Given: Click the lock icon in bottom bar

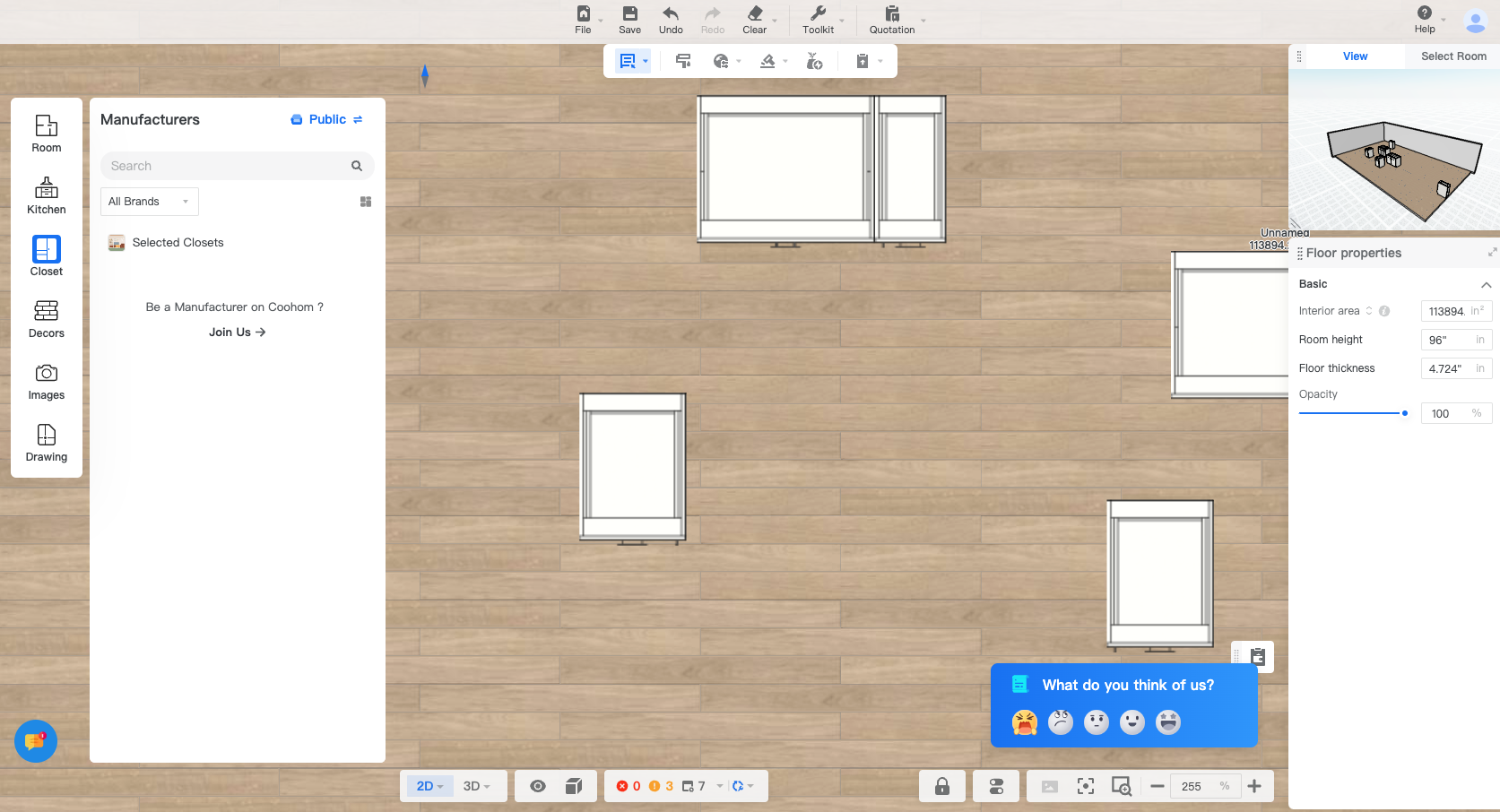Looking at the screenshot, I should pyautogui.click(x=941, y=786).
